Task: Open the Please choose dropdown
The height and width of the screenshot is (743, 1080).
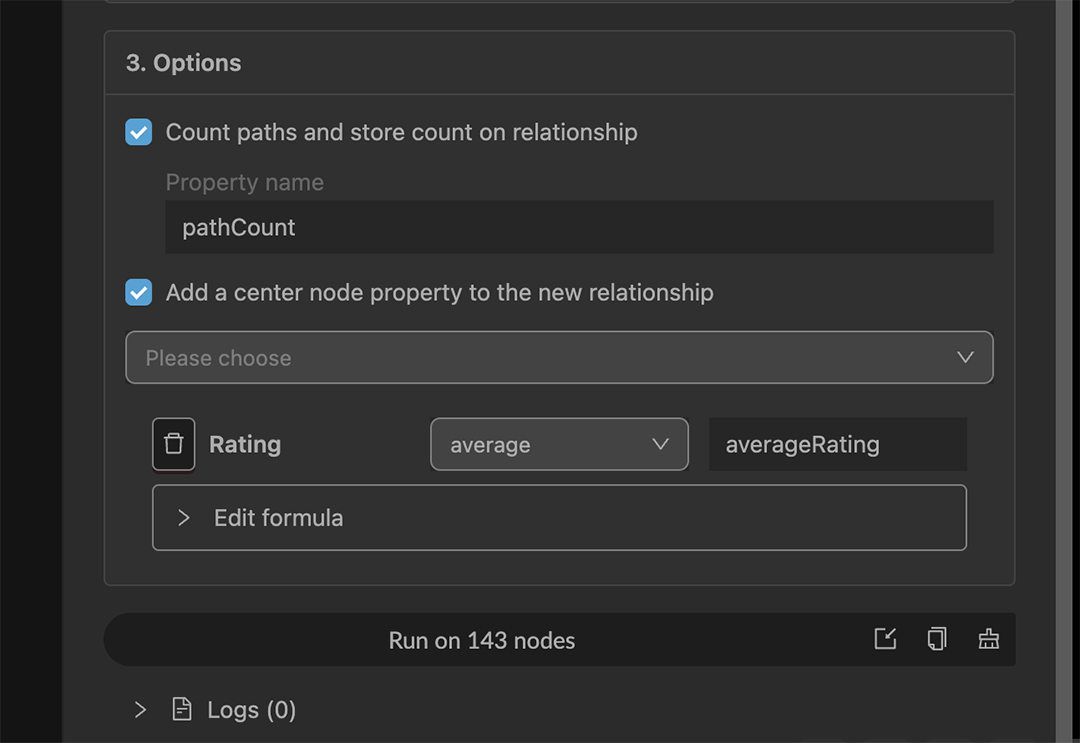Action: point(559,358)
